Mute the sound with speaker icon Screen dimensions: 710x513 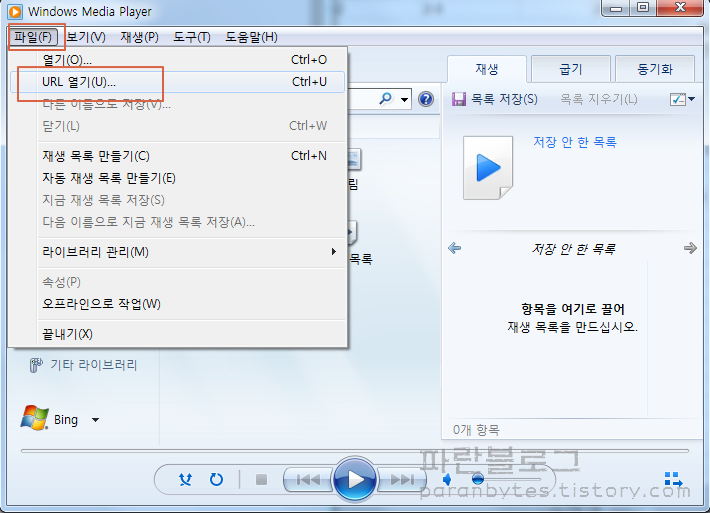tap(447, 479)
